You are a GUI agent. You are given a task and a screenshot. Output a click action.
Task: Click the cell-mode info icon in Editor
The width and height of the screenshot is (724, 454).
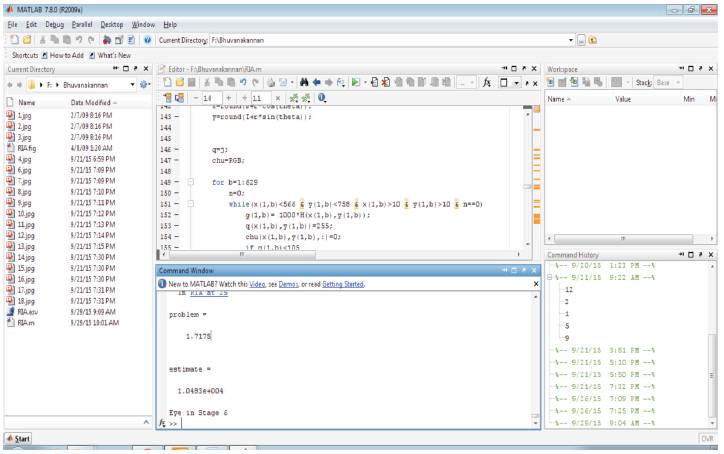coord(322,97)
